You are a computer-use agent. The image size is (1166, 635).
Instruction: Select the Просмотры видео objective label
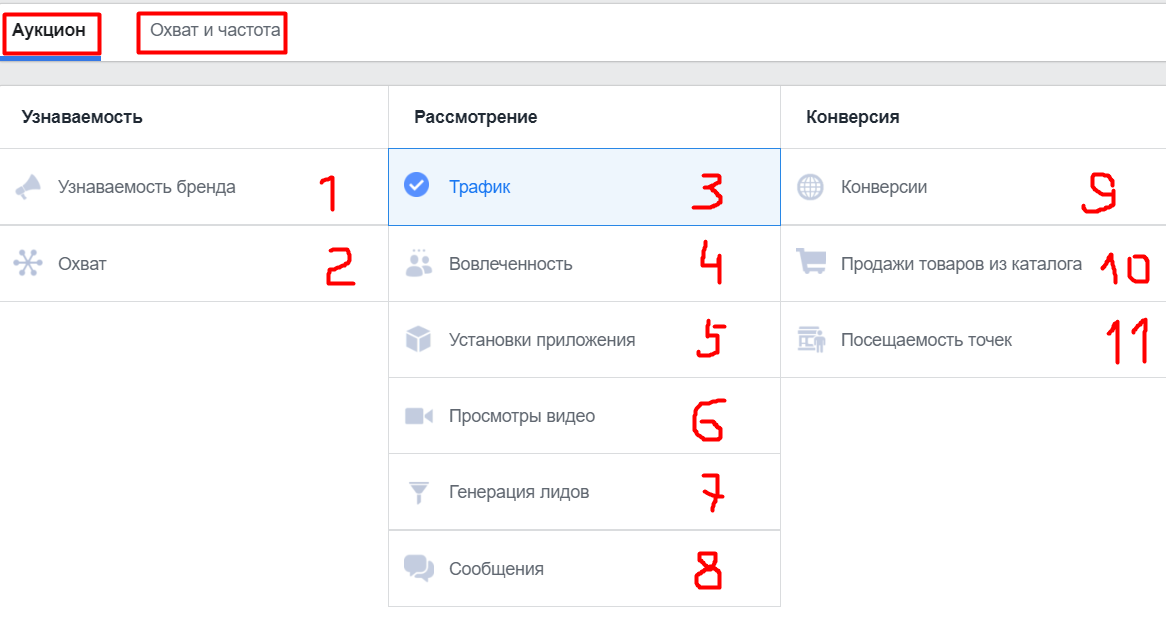coord(522,416)
